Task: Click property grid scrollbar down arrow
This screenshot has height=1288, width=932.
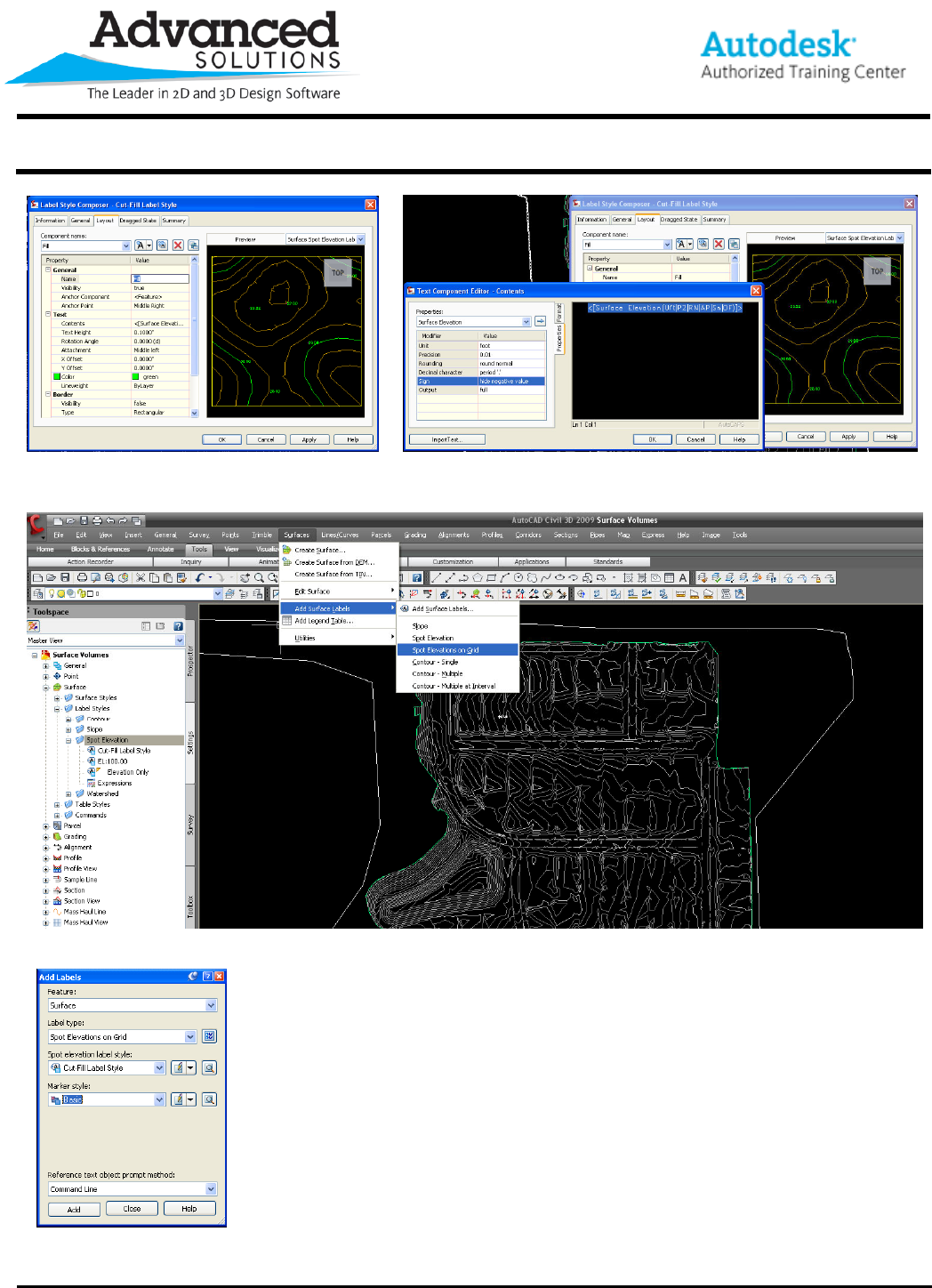Action: point(195,413)
